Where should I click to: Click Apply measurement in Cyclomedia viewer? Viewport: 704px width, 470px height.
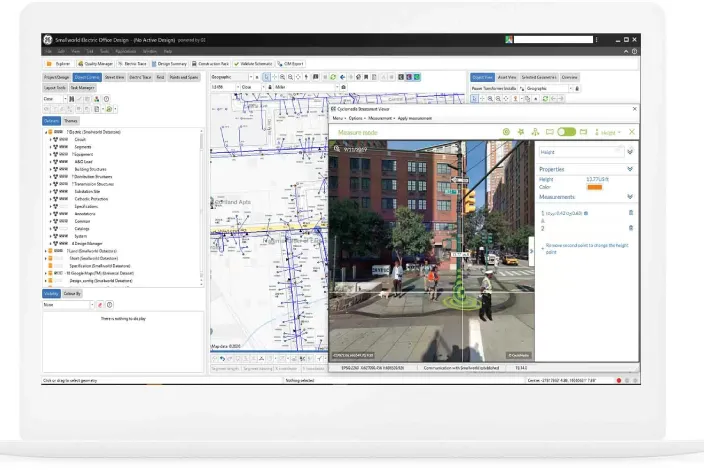415,119
